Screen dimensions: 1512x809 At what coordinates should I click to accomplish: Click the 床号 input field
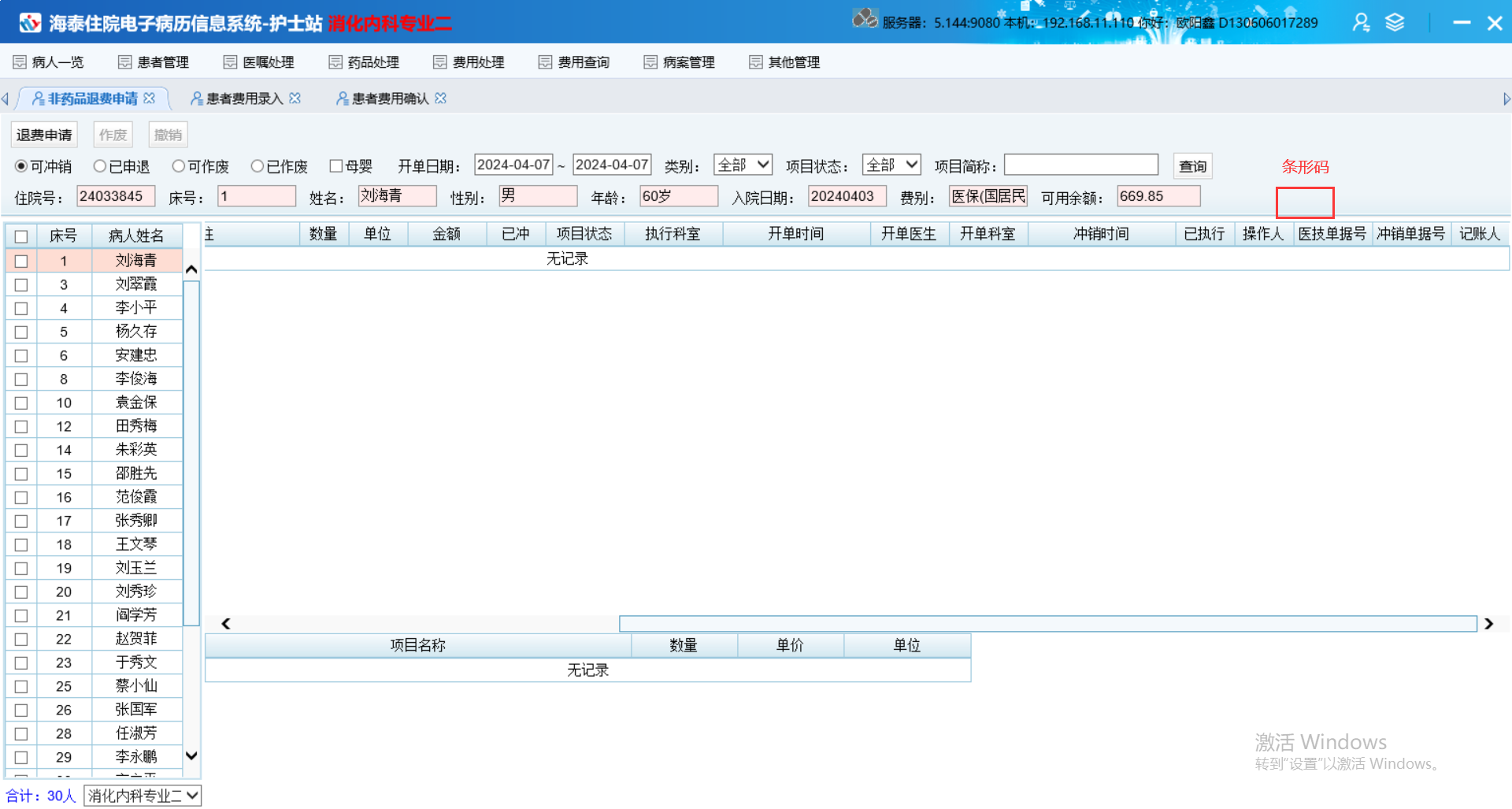pyautogui.click(x=257, y=196)
